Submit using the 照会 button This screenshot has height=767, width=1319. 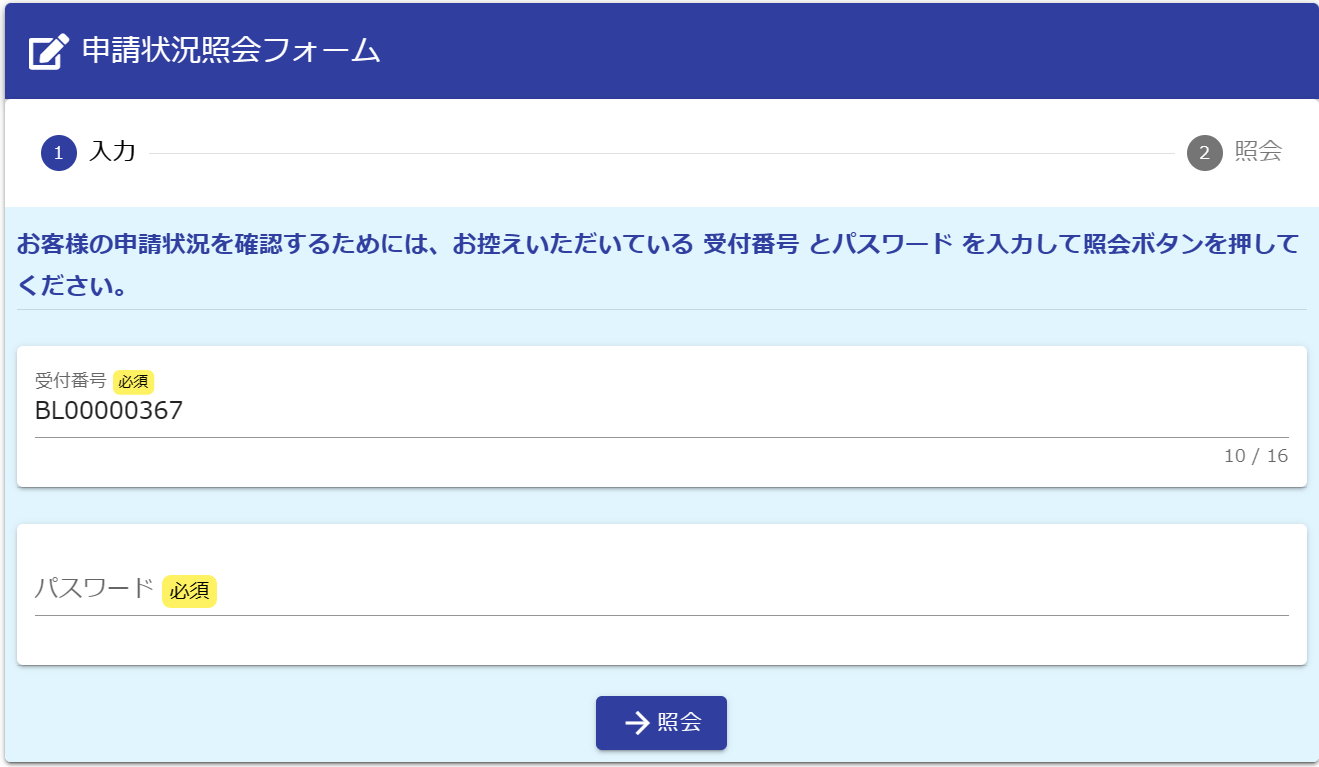click(x=661, y=723)
